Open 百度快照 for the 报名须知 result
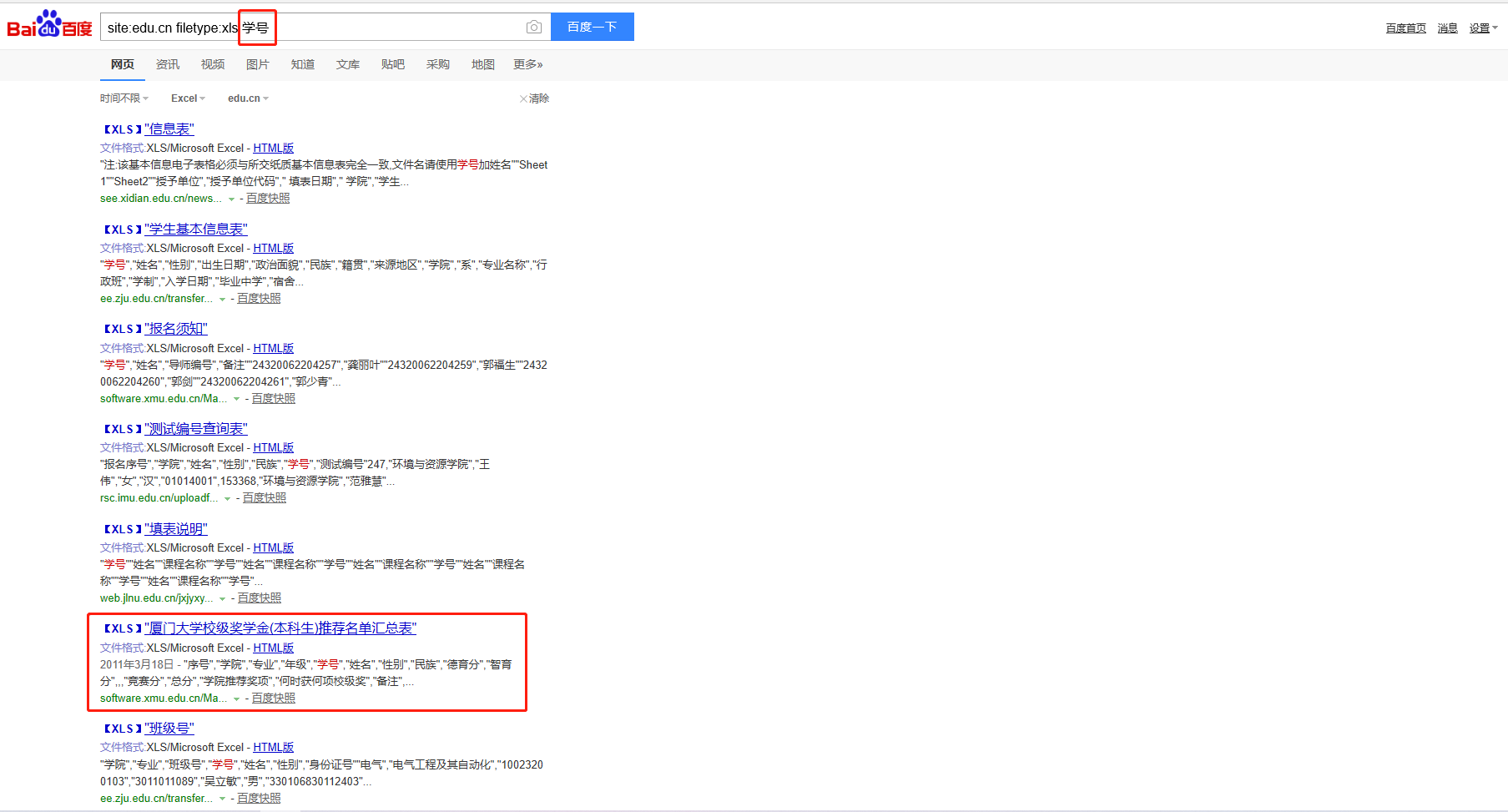Viewport: 1508px width, 812px height. pos(274,399)
